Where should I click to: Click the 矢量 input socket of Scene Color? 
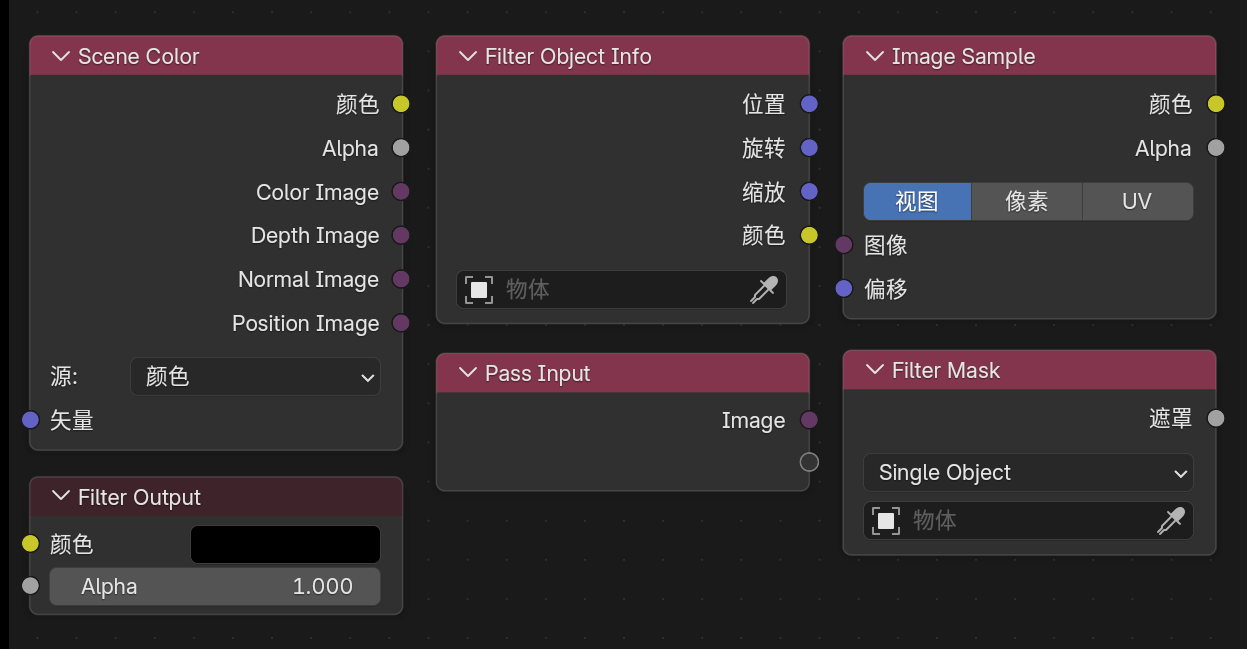(x=31, y=420)
